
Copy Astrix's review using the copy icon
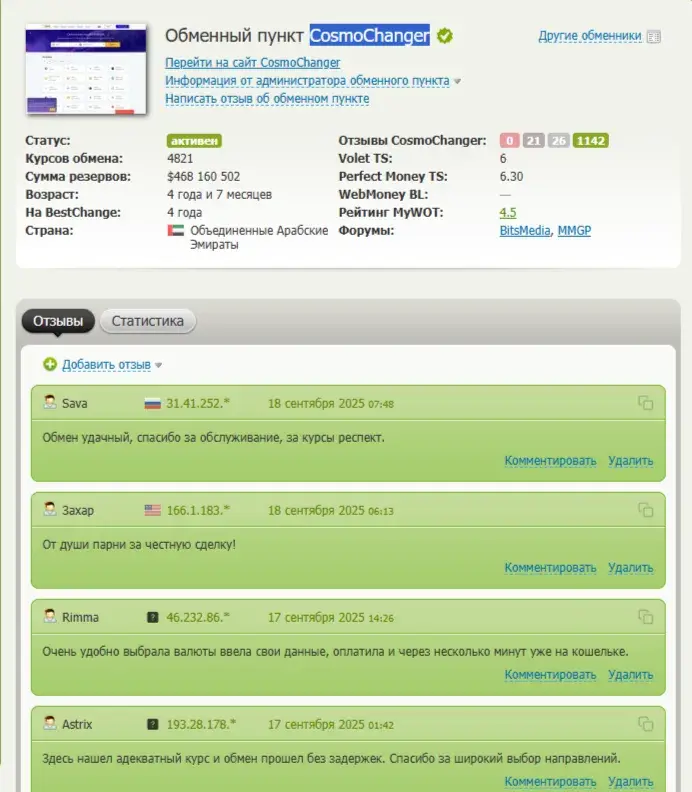[646, 724]
